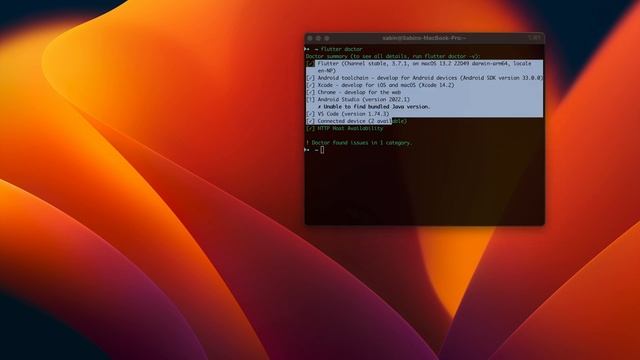The width and height of the screenshot is (640, 360).
Task: Click the terminal window title bar
Action: pos(424,38)
